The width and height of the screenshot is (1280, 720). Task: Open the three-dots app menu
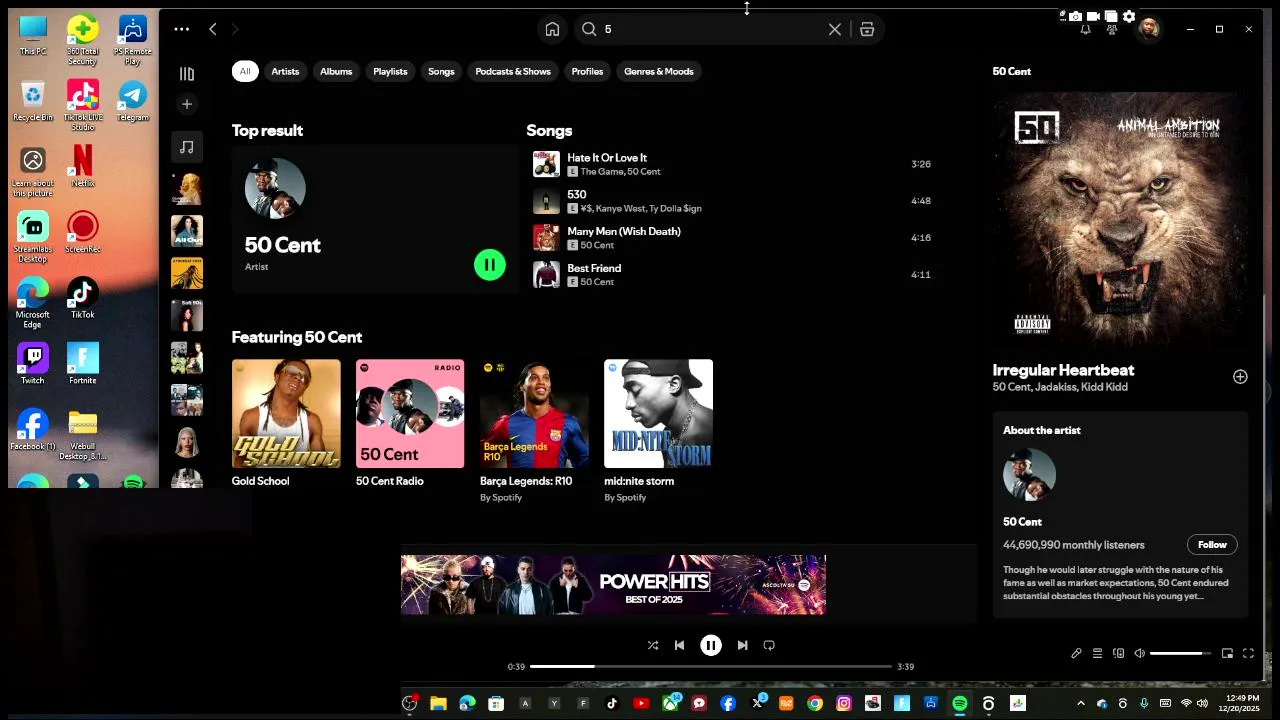click(x=181, y=29)
